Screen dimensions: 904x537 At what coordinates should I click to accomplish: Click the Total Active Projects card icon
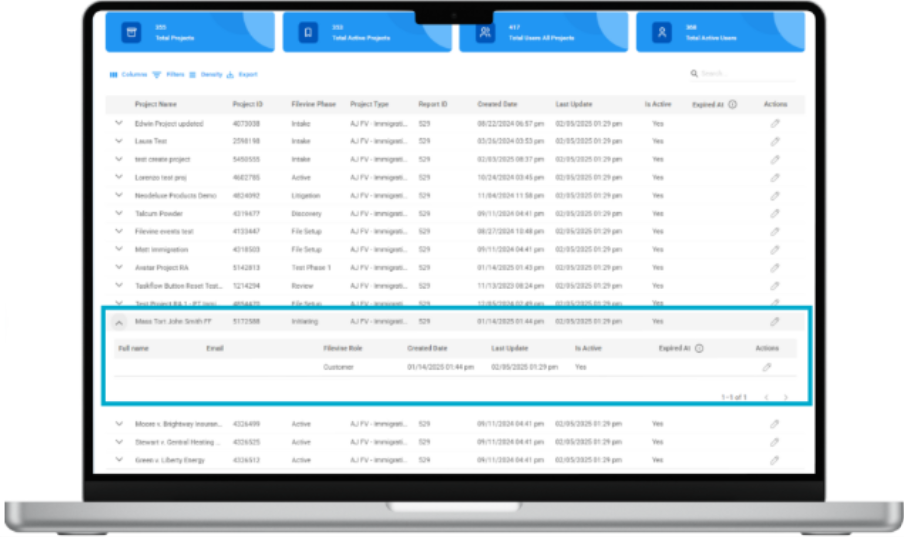pyautogui.click(x=308, y=32)
